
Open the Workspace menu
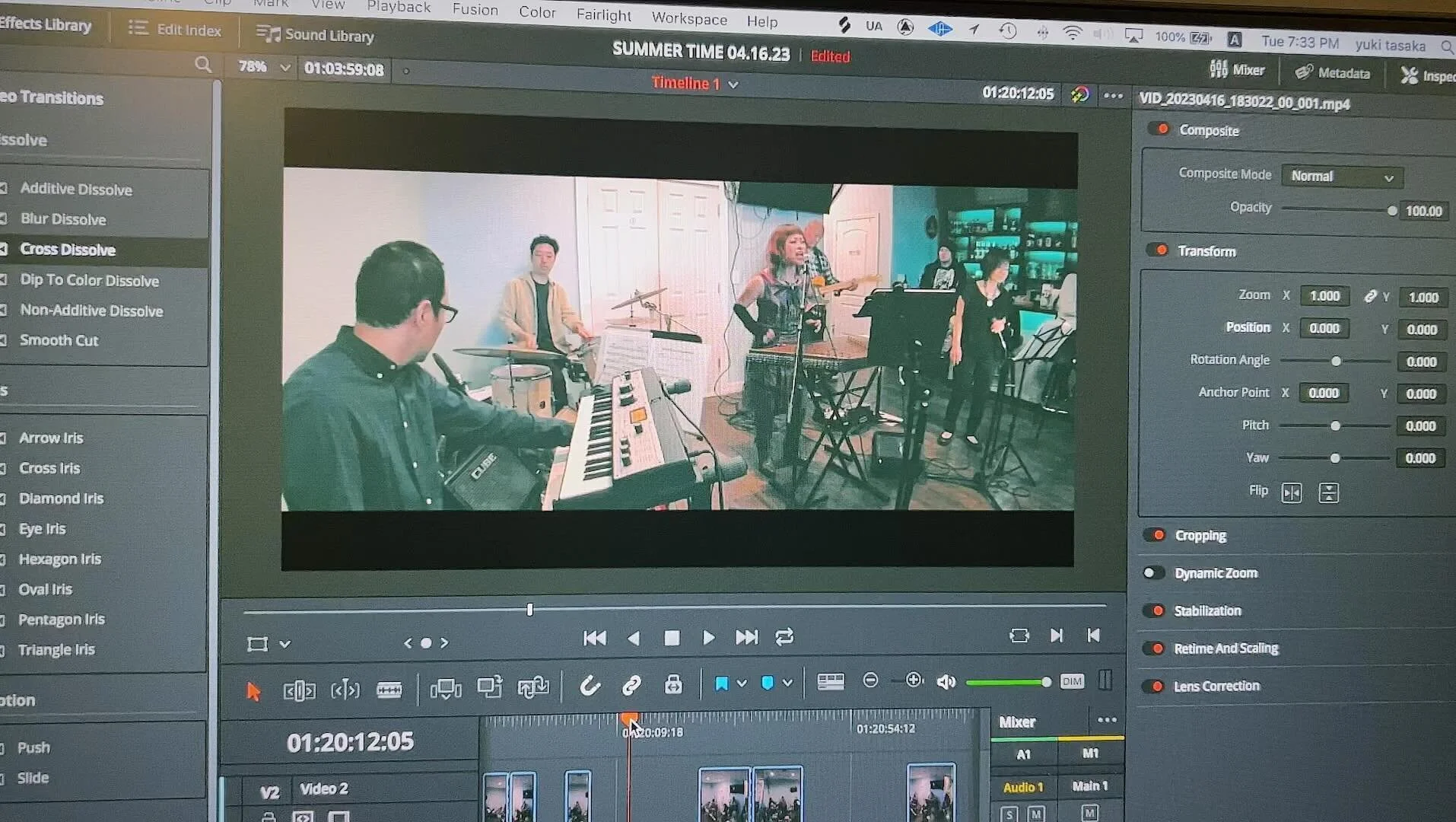(x=689, y=18)
